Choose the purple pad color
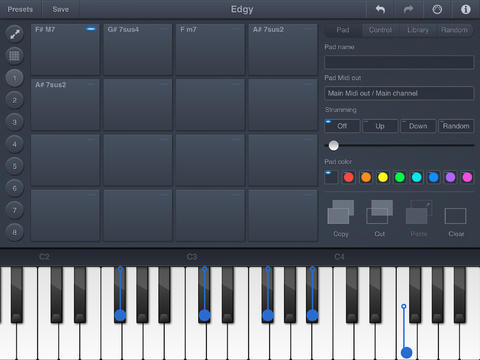The height and width of the screenshot is (360, 480). (450, 177)
